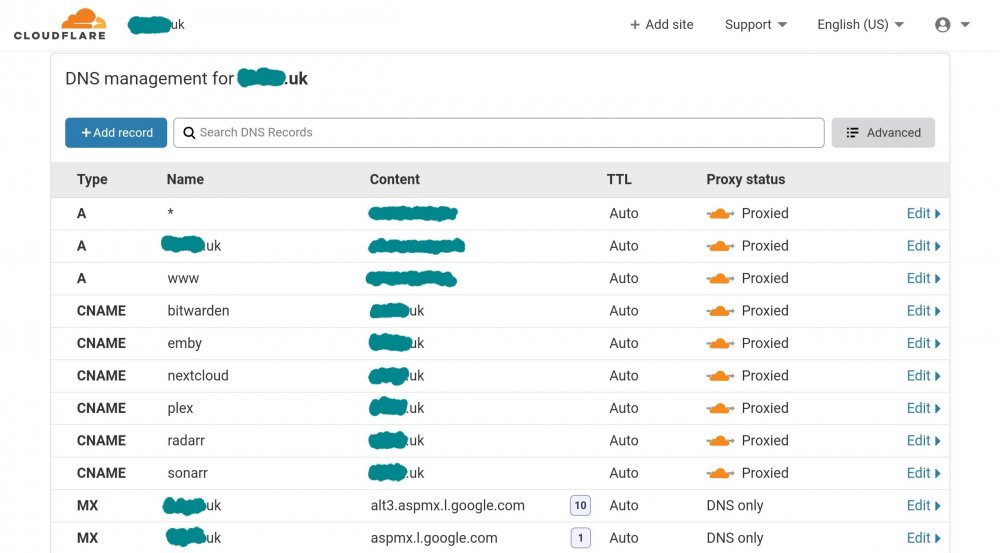Expand the Support dropdown
This screenshot has height=553, width=1000.
click(756, 24)
